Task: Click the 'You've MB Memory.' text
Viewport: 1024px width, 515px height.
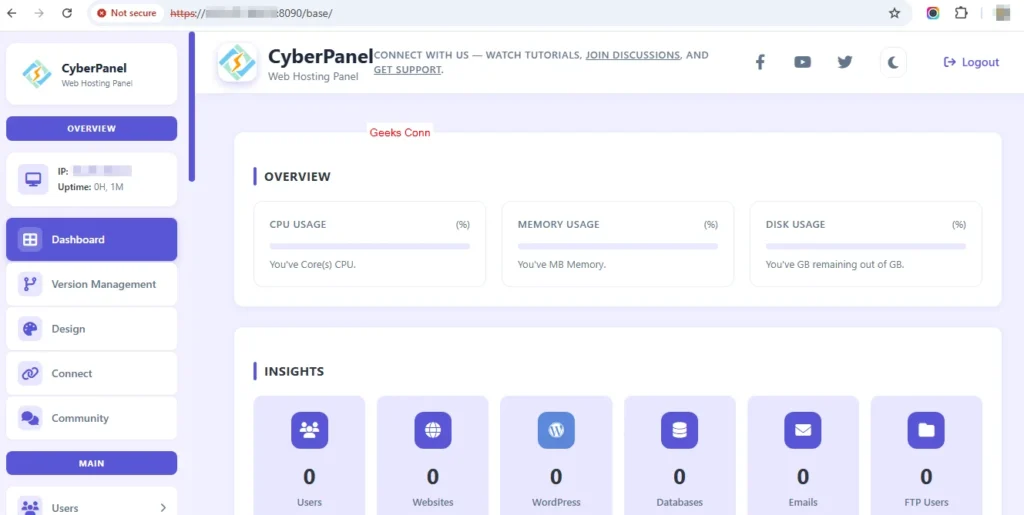Action: [x=562, y=265]
